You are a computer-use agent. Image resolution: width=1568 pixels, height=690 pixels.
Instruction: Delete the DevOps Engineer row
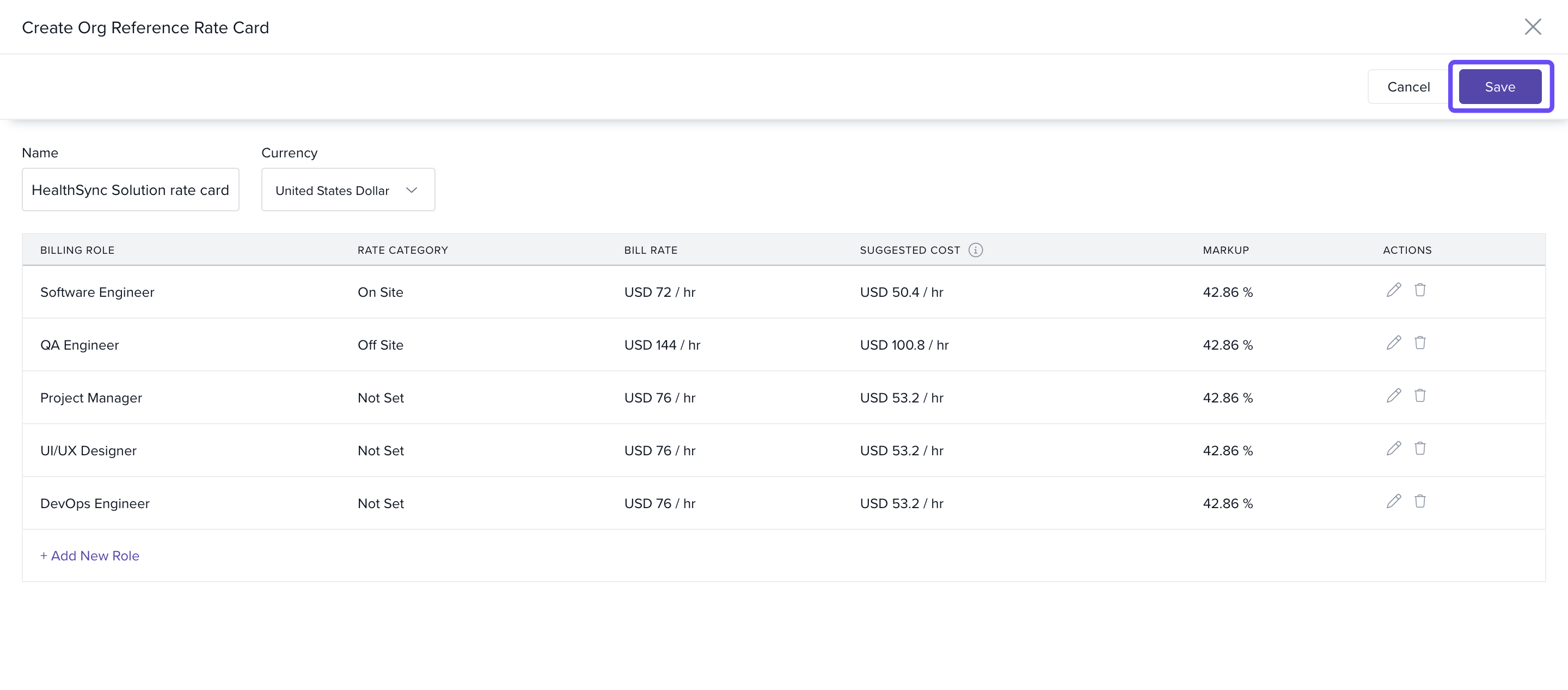pyautogui.click(x=1419, y=501)
